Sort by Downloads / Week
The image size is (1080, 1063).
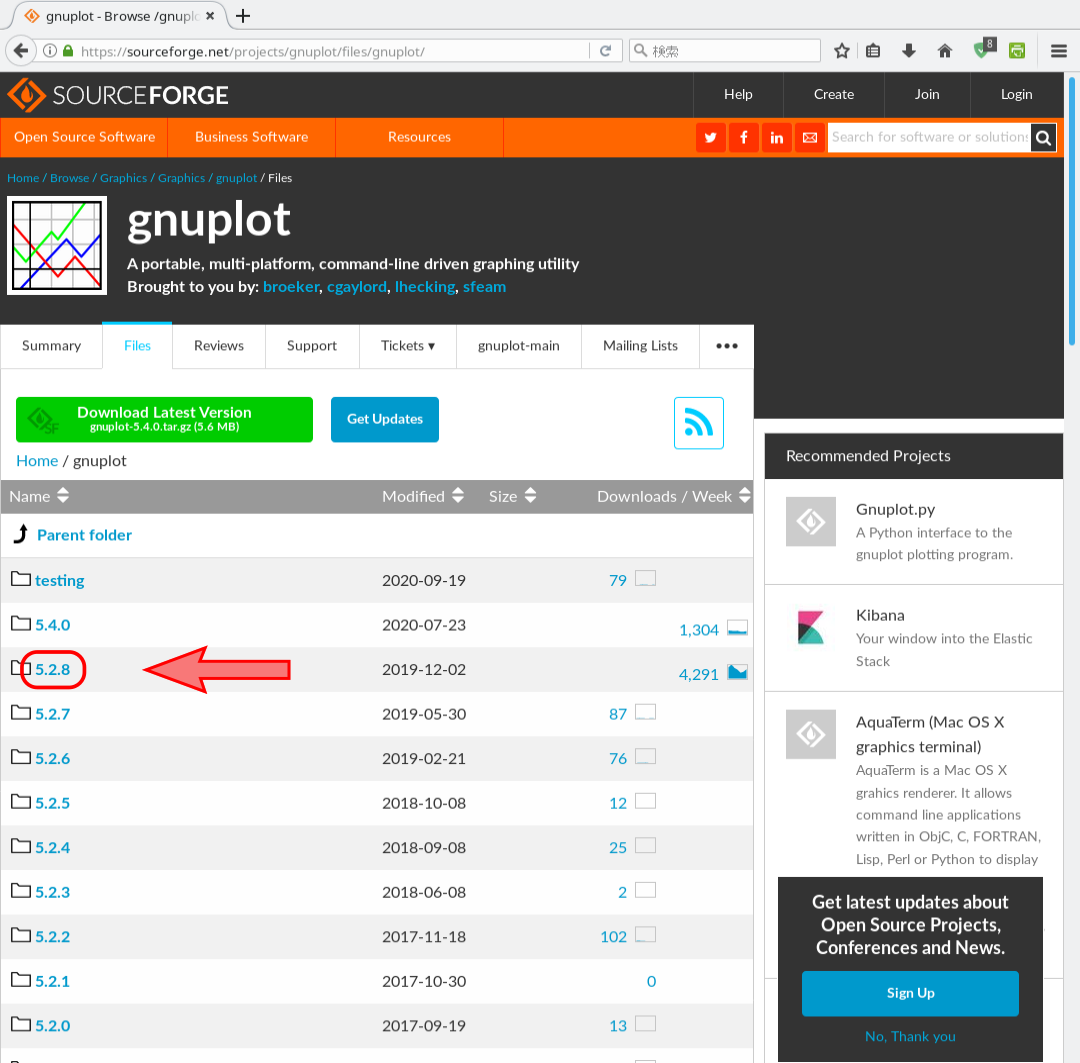[x=674, y=496]
